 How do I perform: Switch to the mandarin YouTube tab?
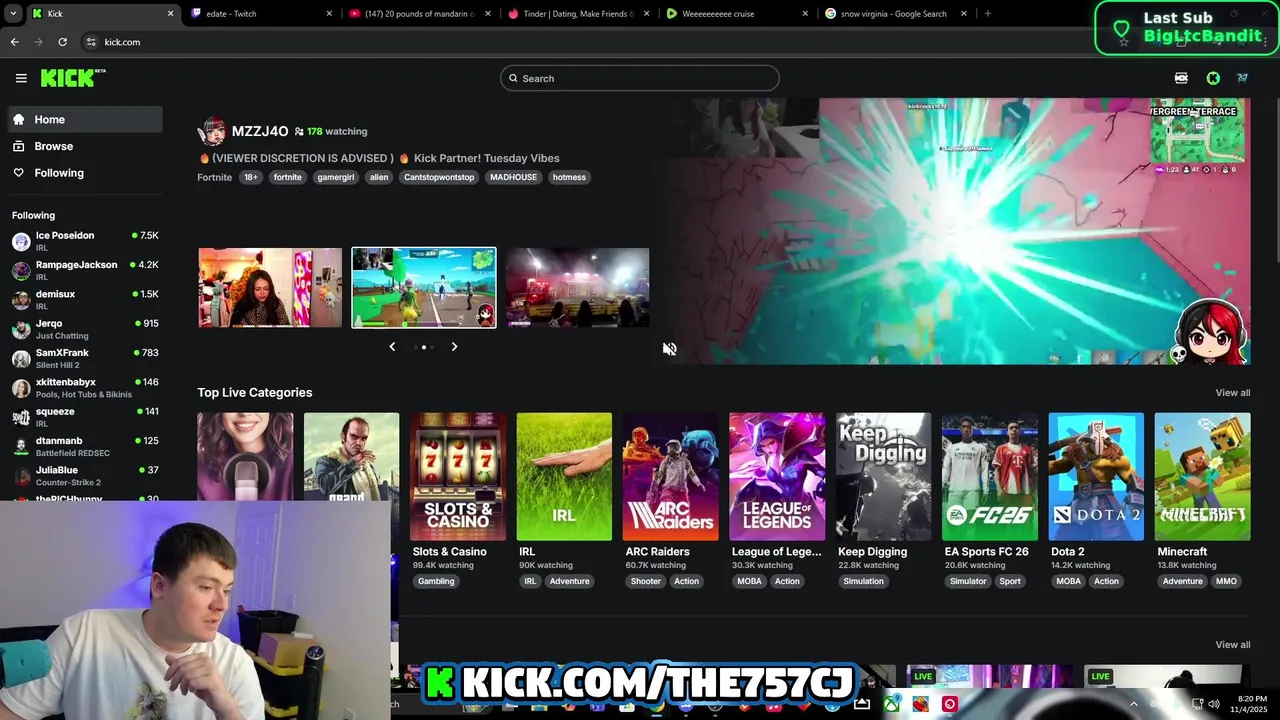click(x=419, y=14)
